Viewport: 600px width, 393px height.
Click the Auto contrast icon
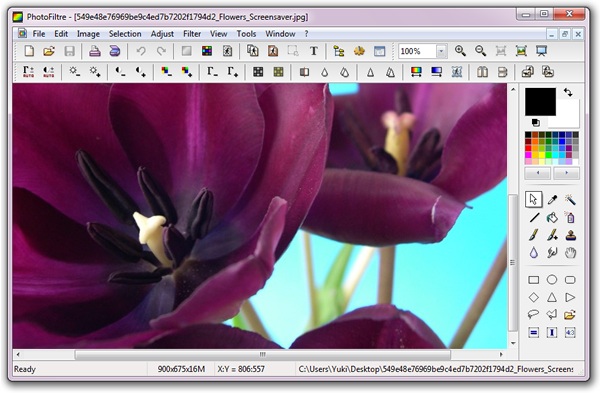coord(49,72)
